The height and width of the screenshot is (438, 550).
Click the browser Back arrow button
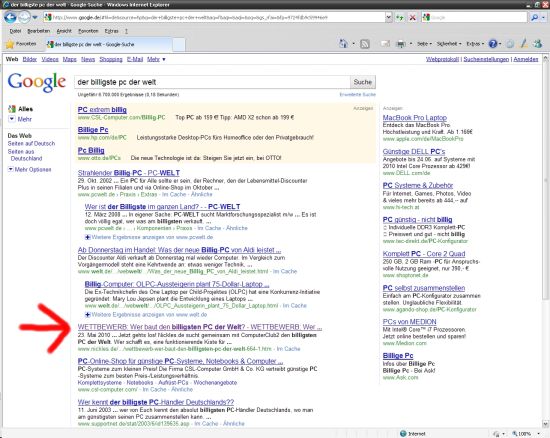click(10, 17)
